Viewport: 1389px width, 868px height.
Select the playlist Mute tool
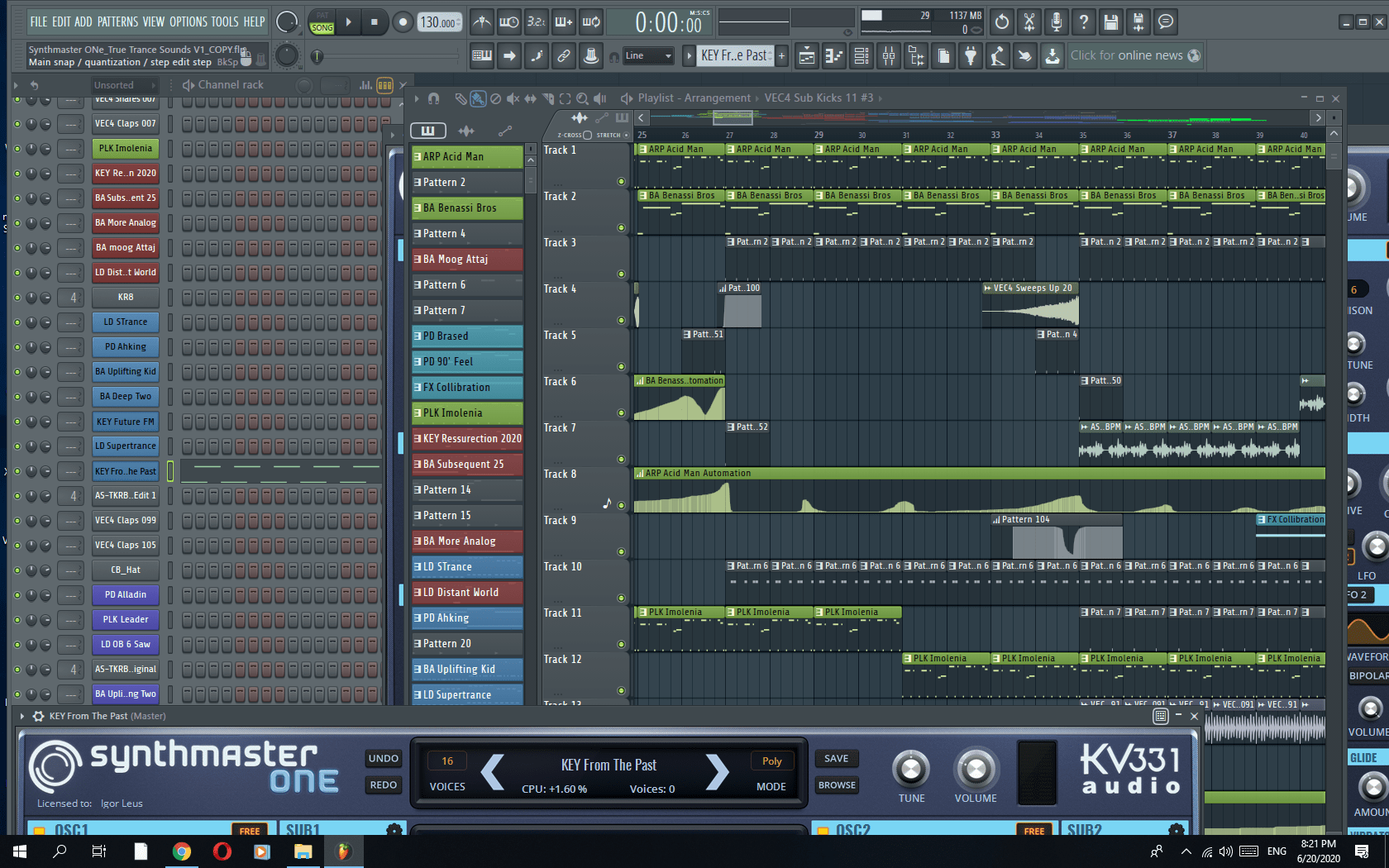pos(513,98)
